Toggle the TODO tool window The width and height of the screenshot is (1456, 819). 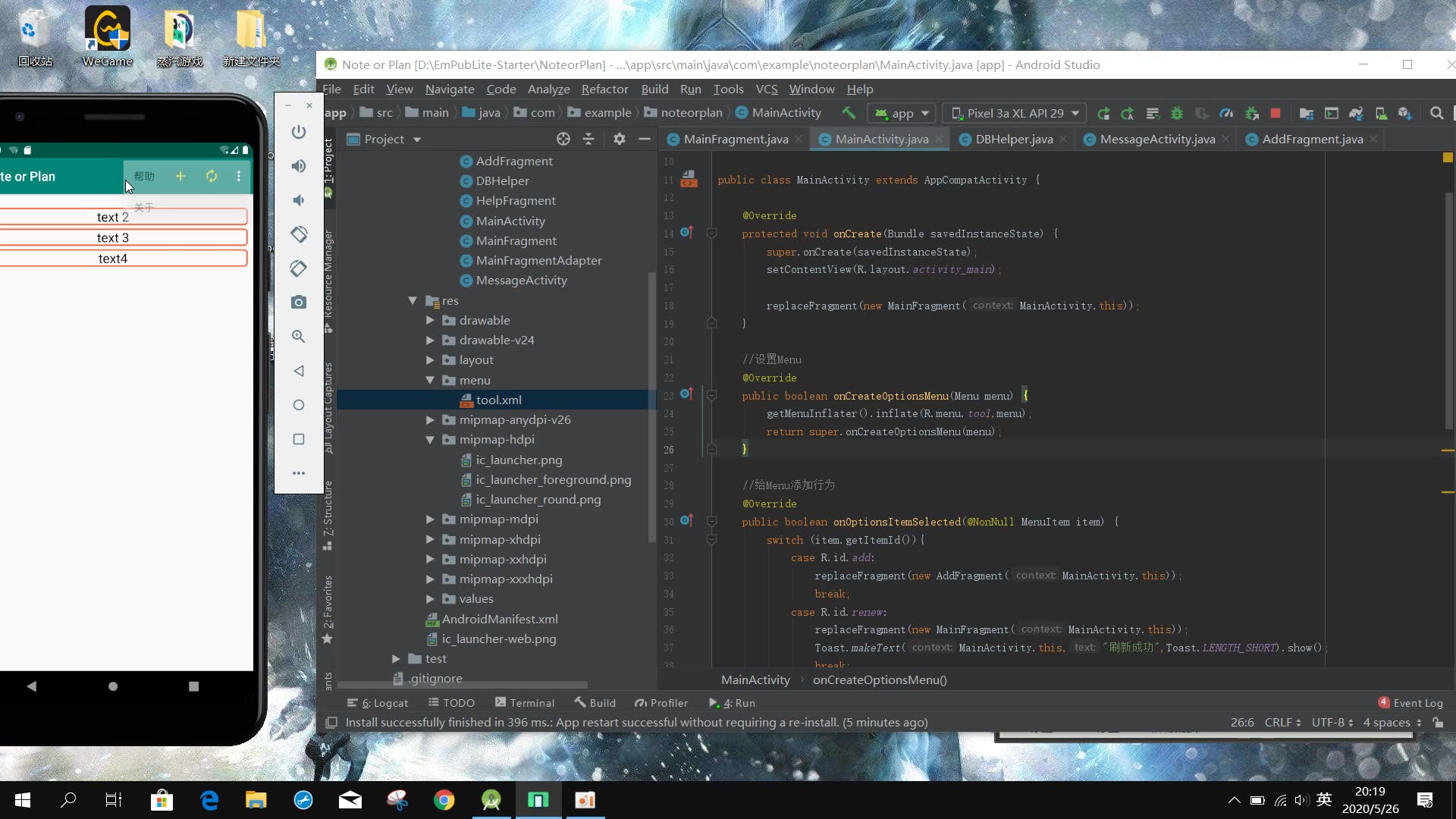pyautogui.click(x=451, y=703)
